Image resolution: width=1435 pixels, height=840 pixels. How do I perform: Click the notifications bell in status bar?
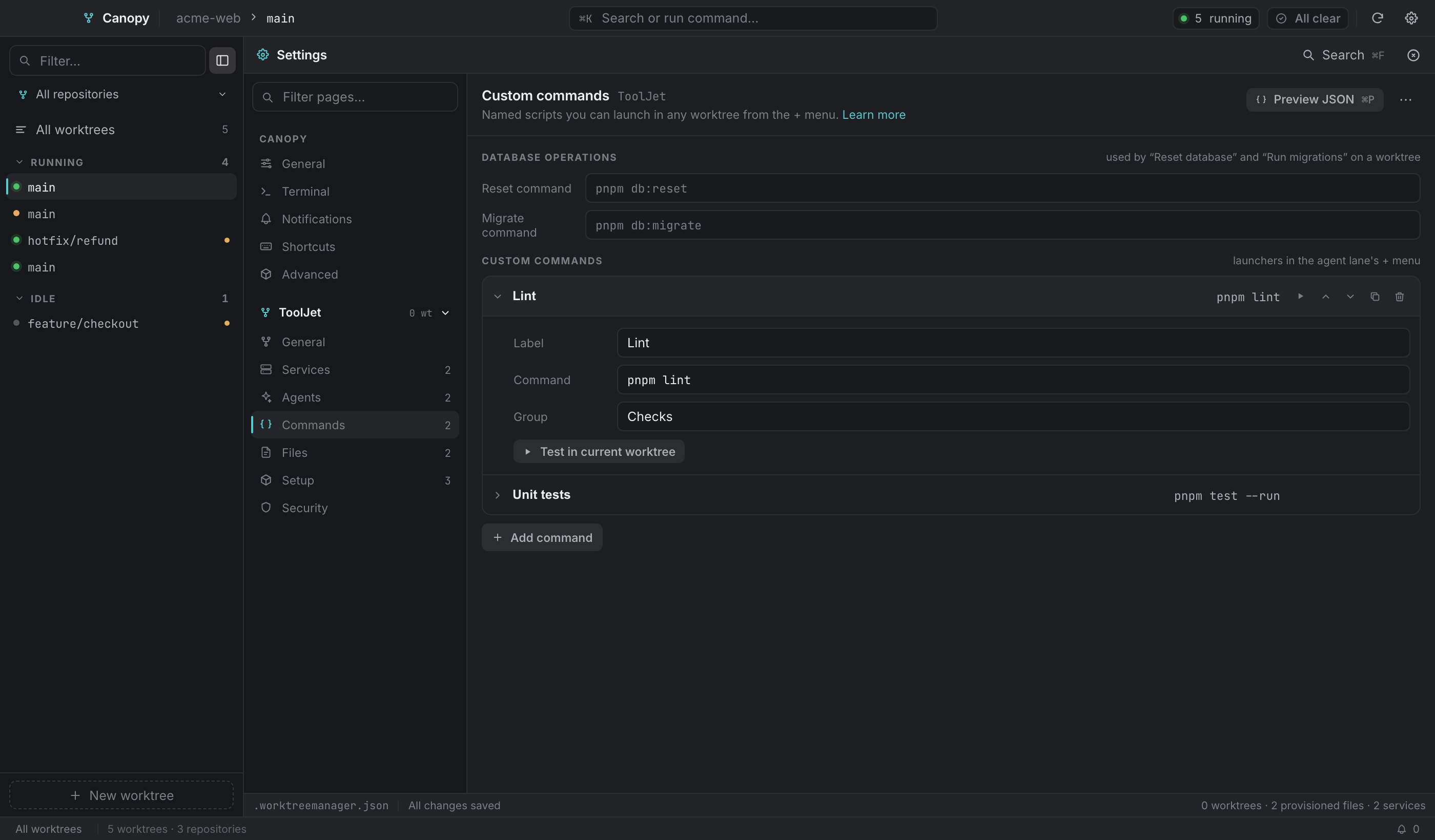click(1401, 829)
